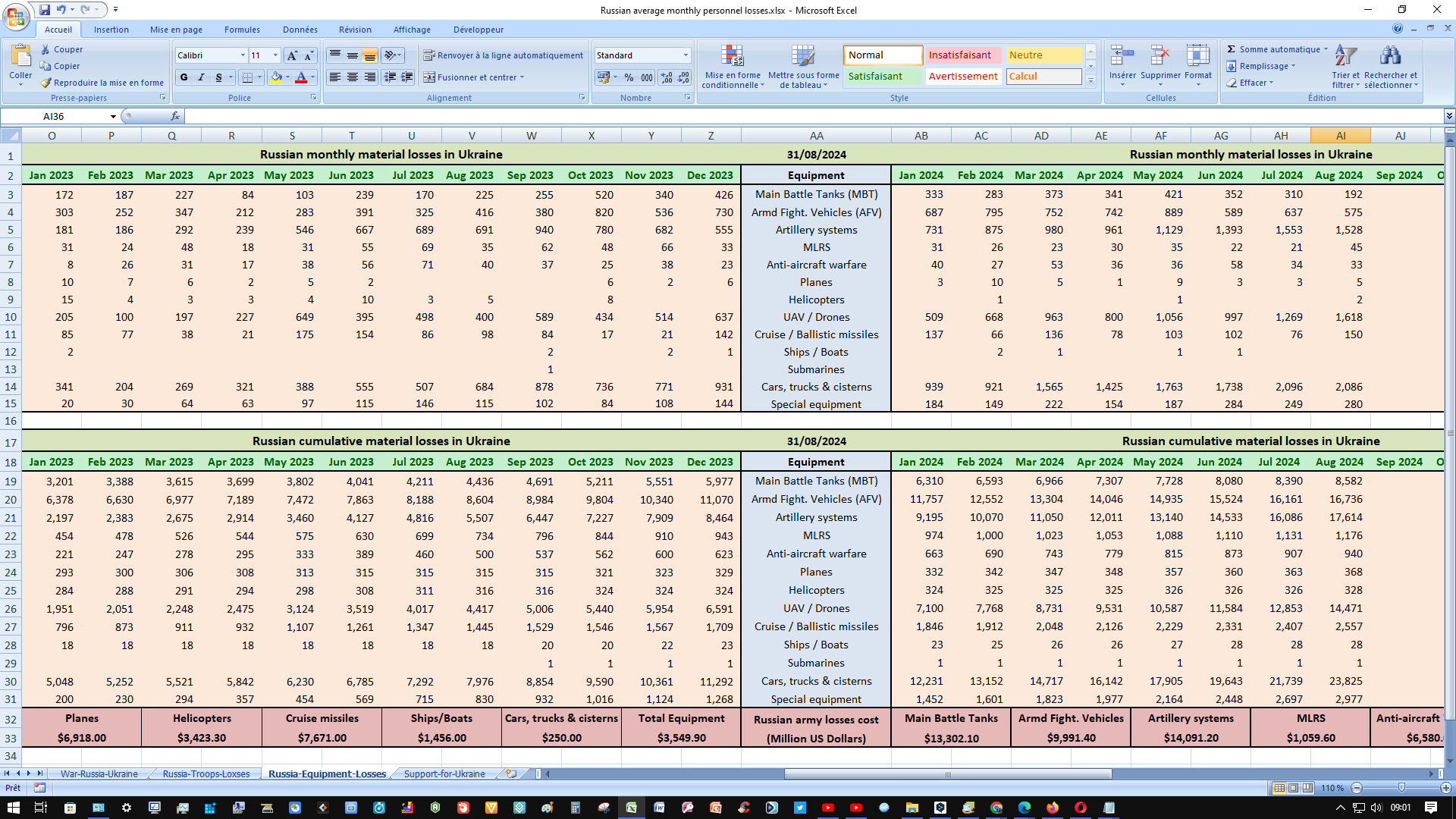The image size is (1456, 819).
Task: Click the text orientation icon
Action: (x=390, y=55)
